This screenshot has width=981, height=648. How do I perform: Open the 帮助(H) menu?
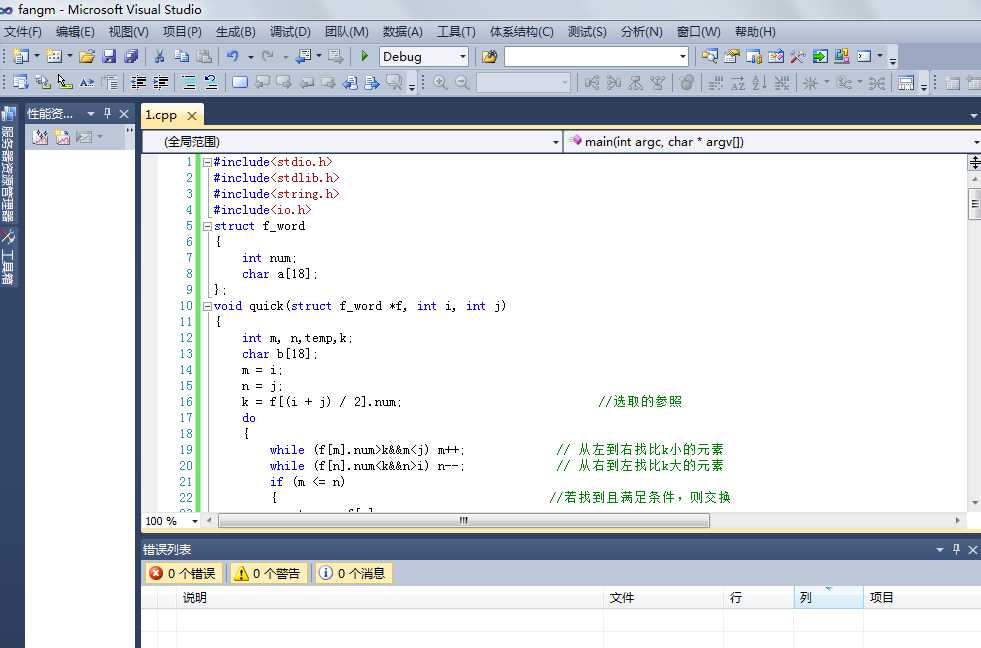(755, 32)
